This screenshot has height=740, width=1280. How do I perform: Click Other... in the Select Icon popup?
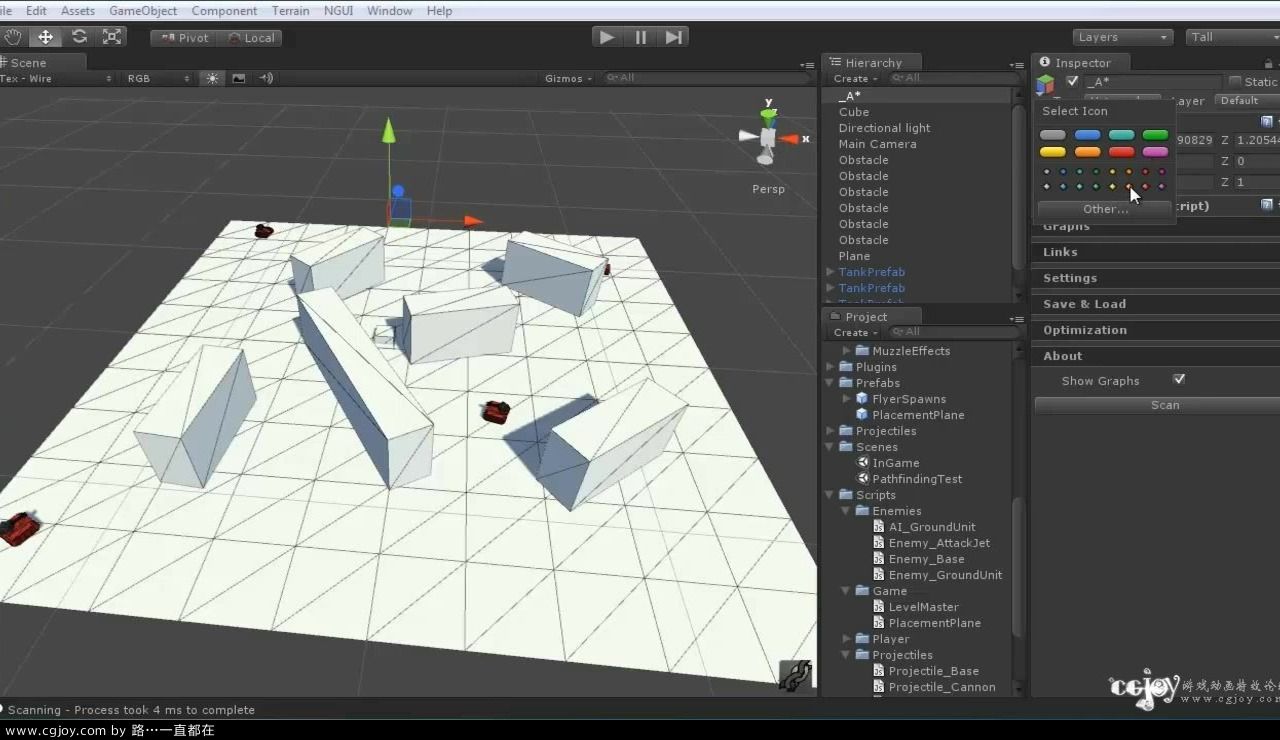[1104, 209]
